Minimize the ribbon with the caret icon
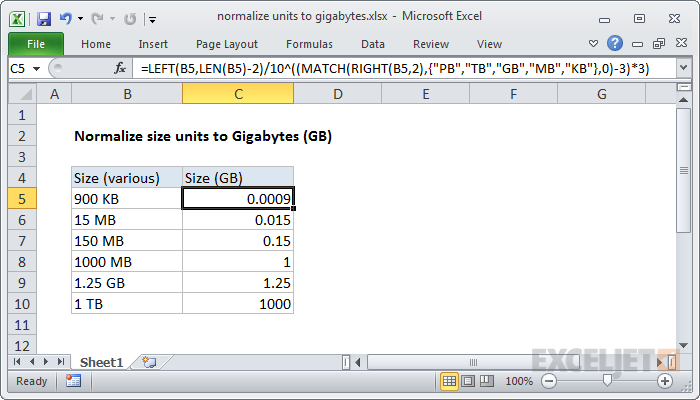This screenshot has width=700, height=400. (x=593, y=44)
